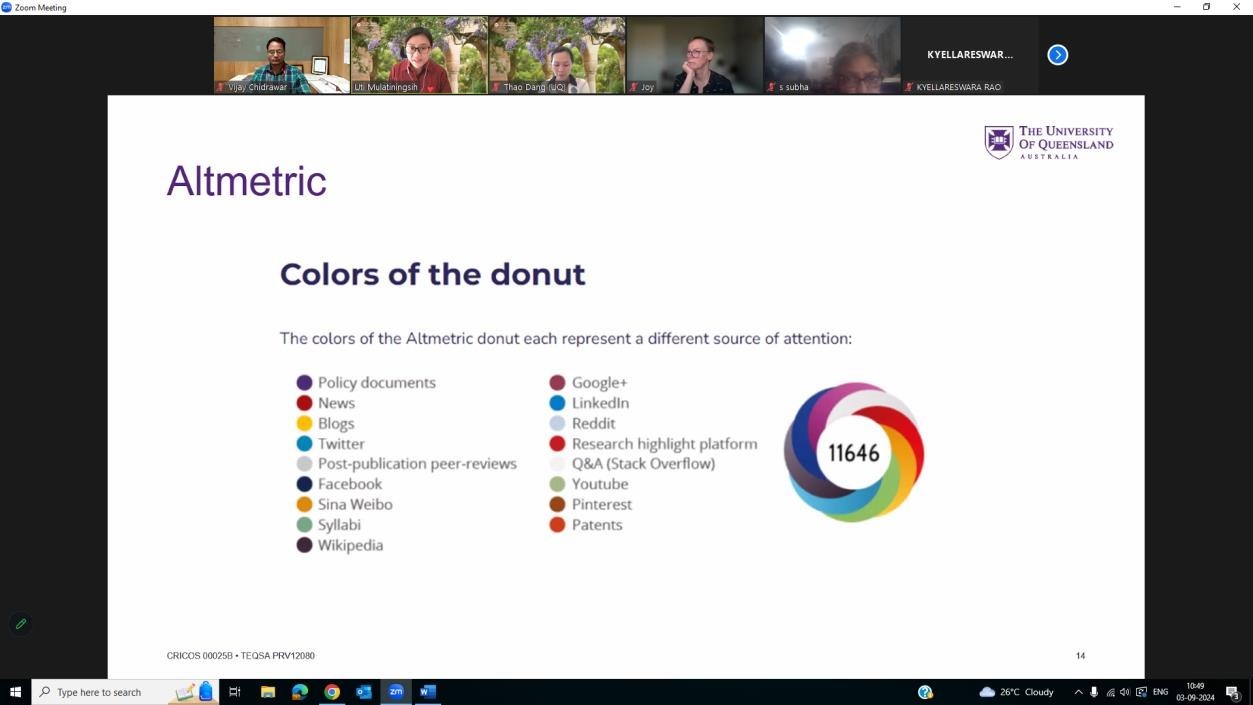Click 'CRICOS 00025B • TEQSA PRV12080' footer text

241,656
